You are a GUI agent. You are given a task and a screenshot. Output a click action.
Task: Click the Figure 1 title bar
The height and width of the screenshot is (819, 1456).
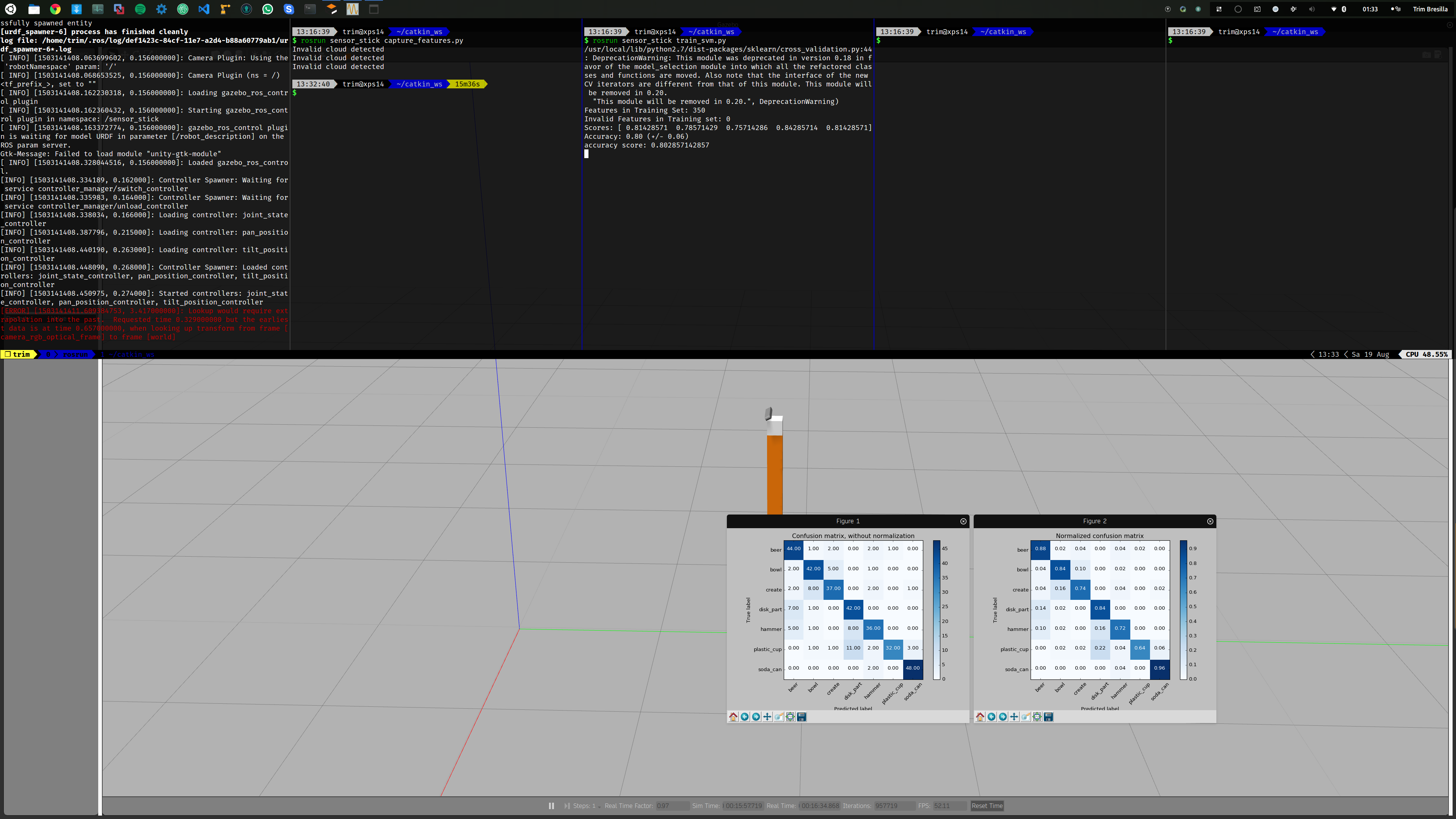[847, 521]
